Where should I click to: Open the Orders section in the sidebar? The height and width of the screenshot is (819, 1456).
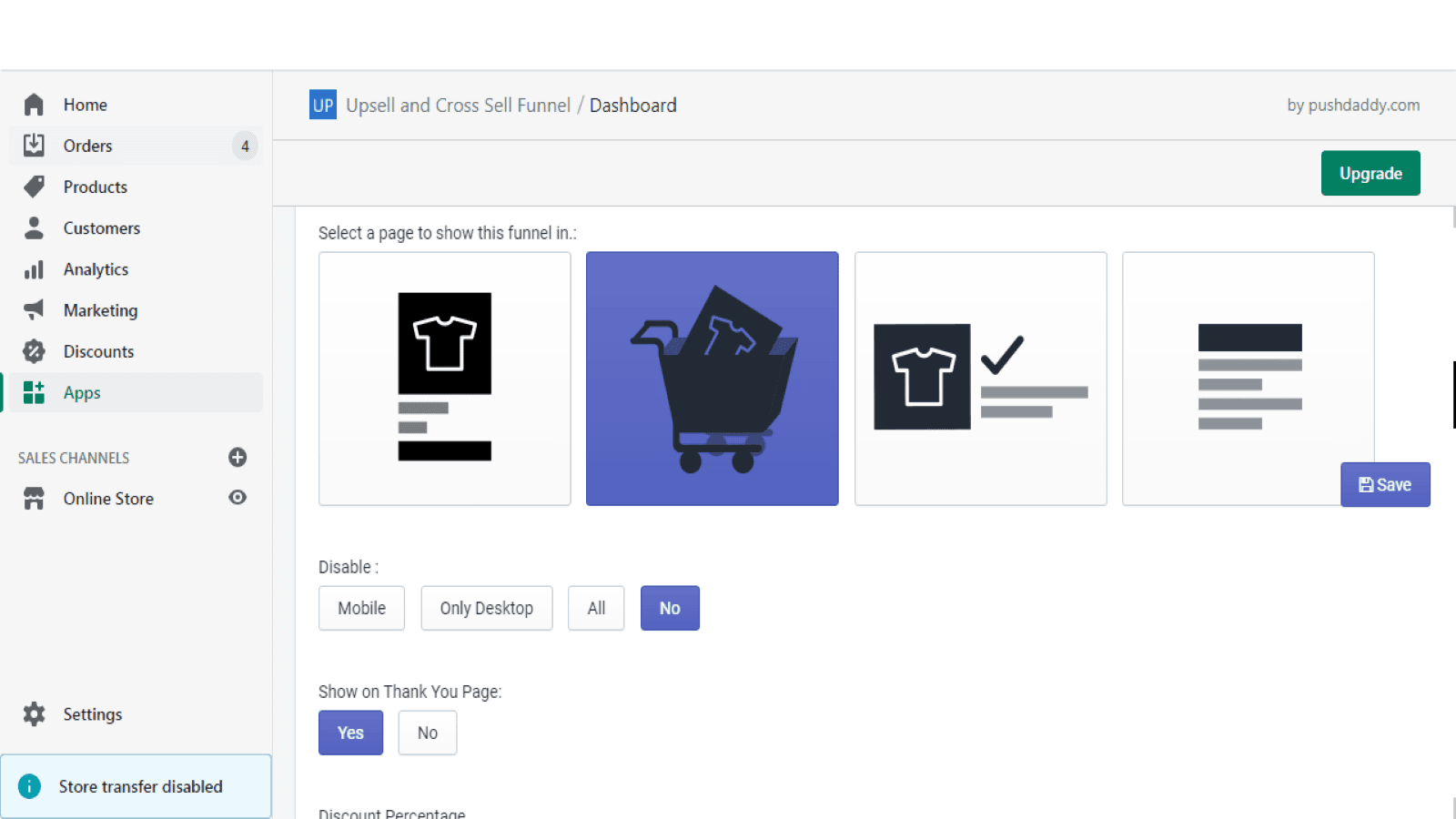tap(87, 146)
